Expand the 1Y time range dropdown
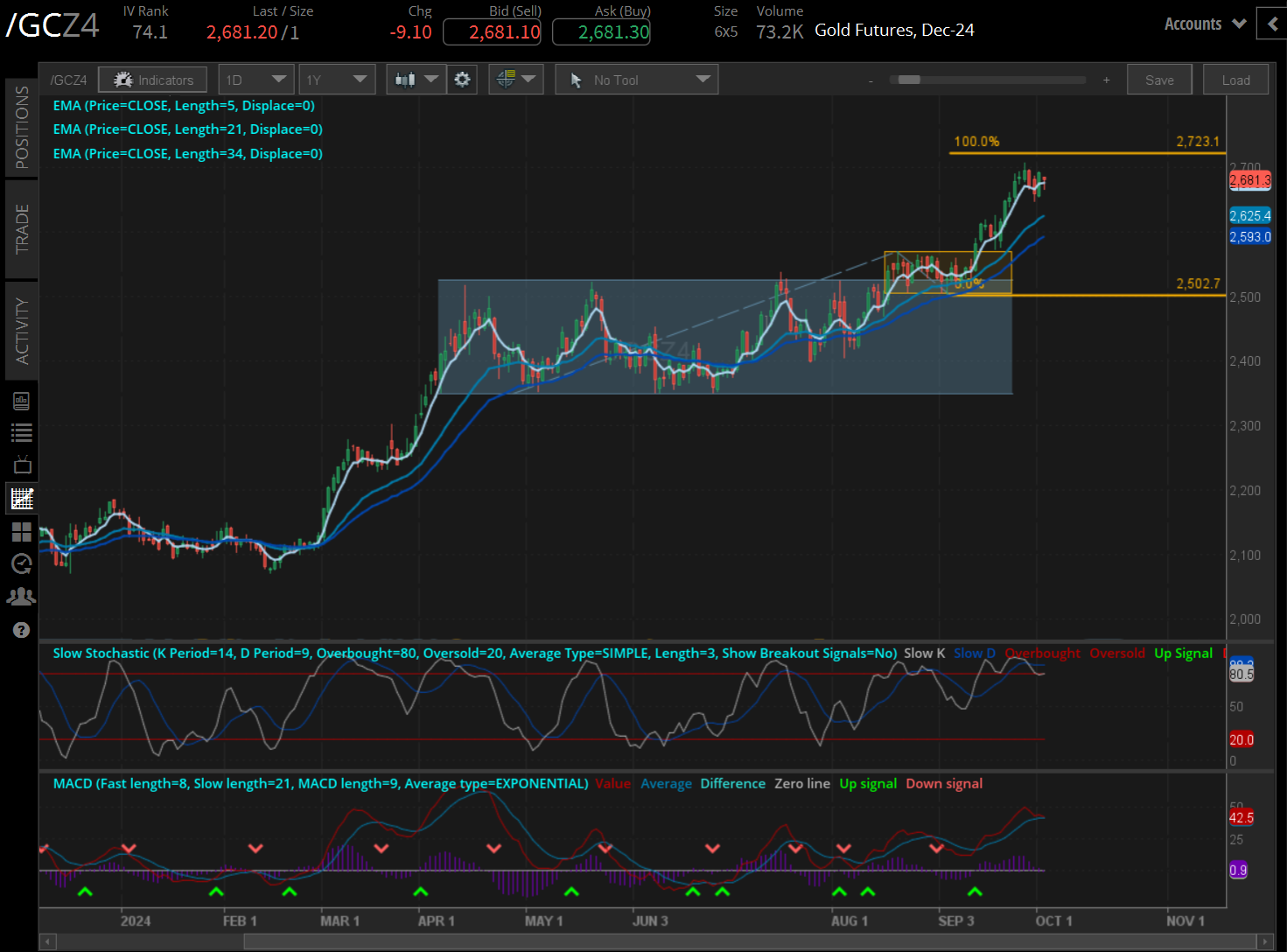1287x952 pixels. pos(337,79)
